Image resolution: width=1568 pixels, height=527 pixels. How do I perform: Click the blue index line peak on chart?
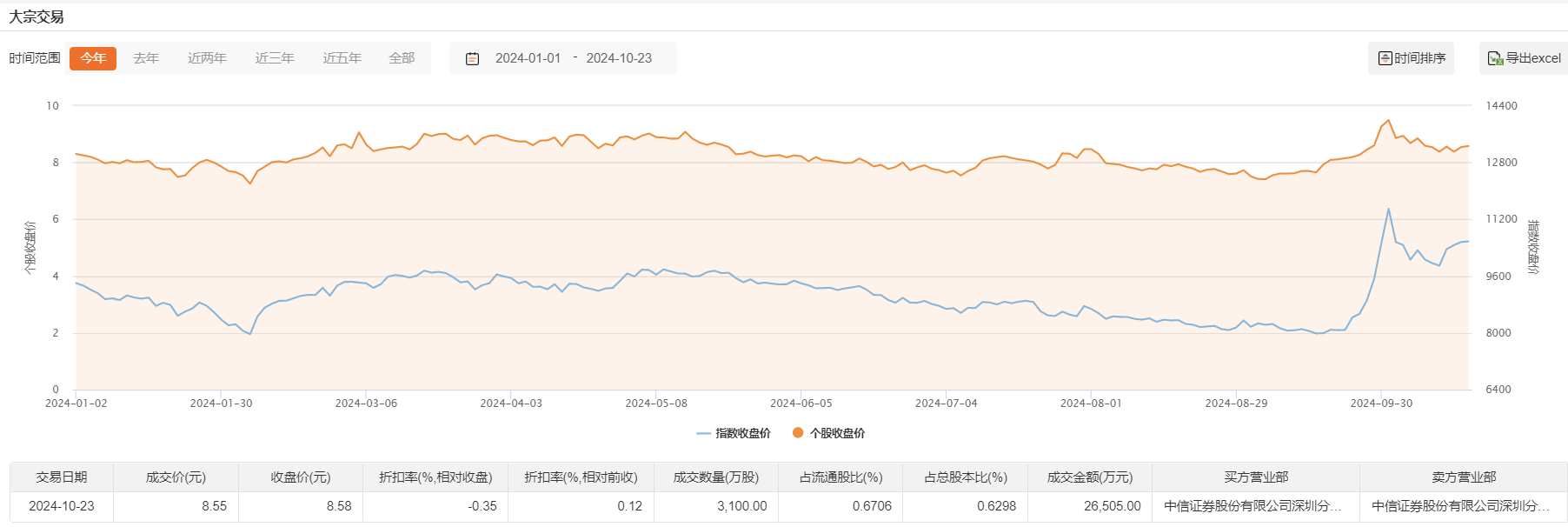(1388, 209)
